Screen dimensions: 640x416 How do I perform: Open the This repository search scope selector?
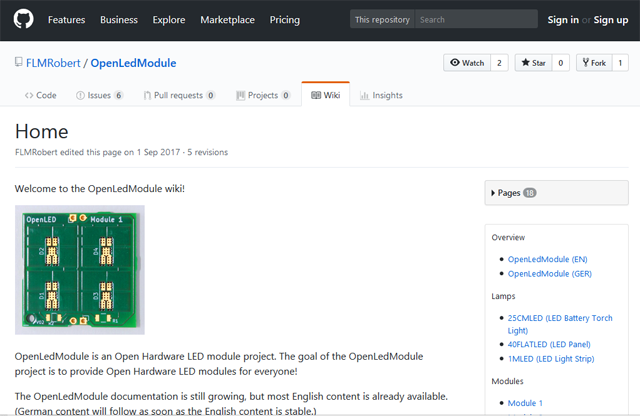381,19
